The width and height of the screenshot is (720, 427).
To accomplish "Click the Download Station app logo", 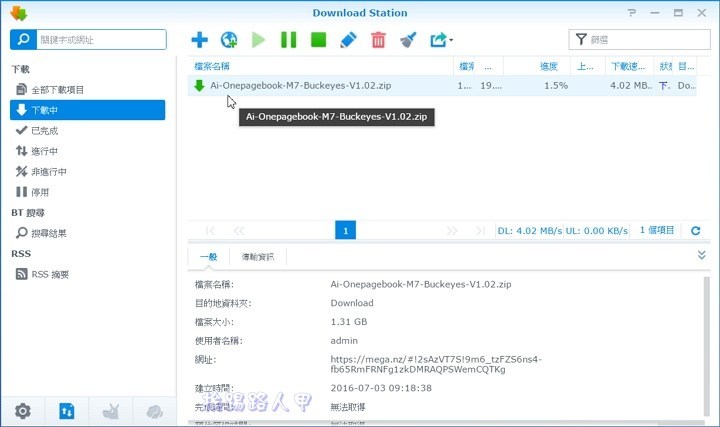I will (x=19, y=13).
